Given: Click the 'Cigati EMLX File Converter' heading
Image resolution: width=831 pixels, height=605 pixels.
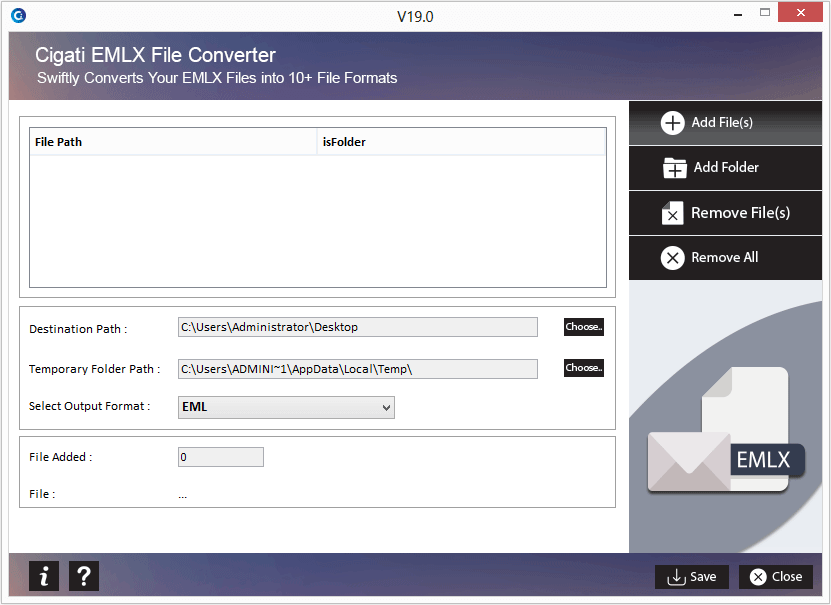Looking at the screenshot, I should [x=155, y=55].
